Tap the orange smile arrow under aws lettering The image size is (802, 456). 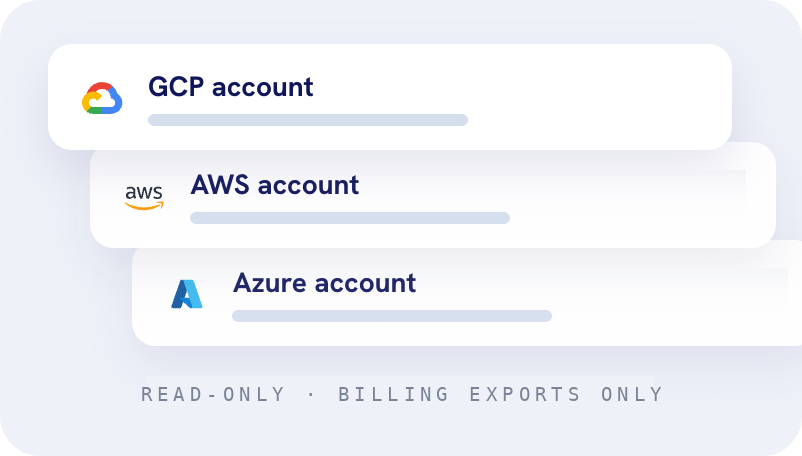tap(144, 206)
